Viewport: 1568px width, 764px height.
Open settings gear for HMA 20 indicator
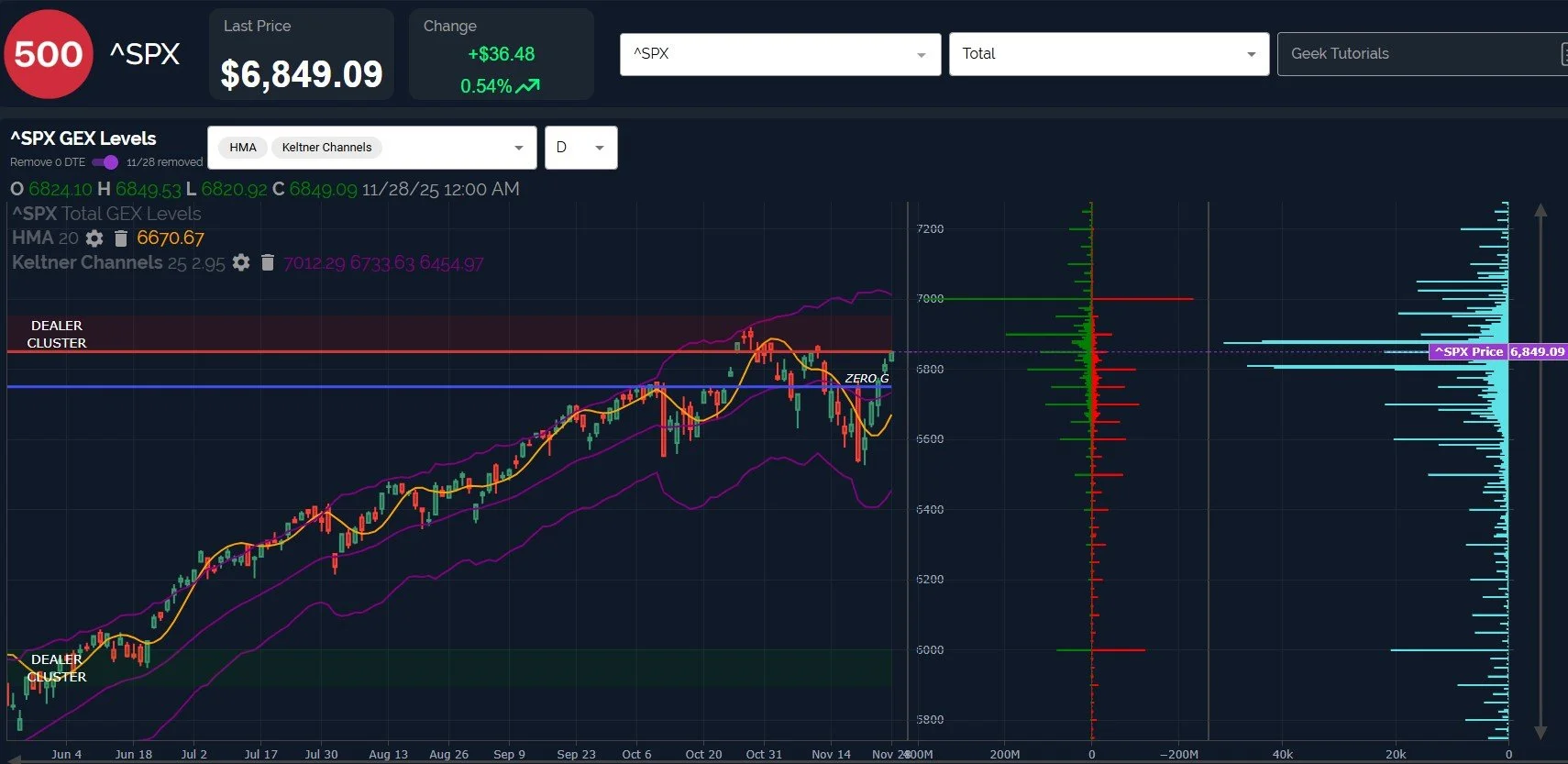tap(94, 238)
